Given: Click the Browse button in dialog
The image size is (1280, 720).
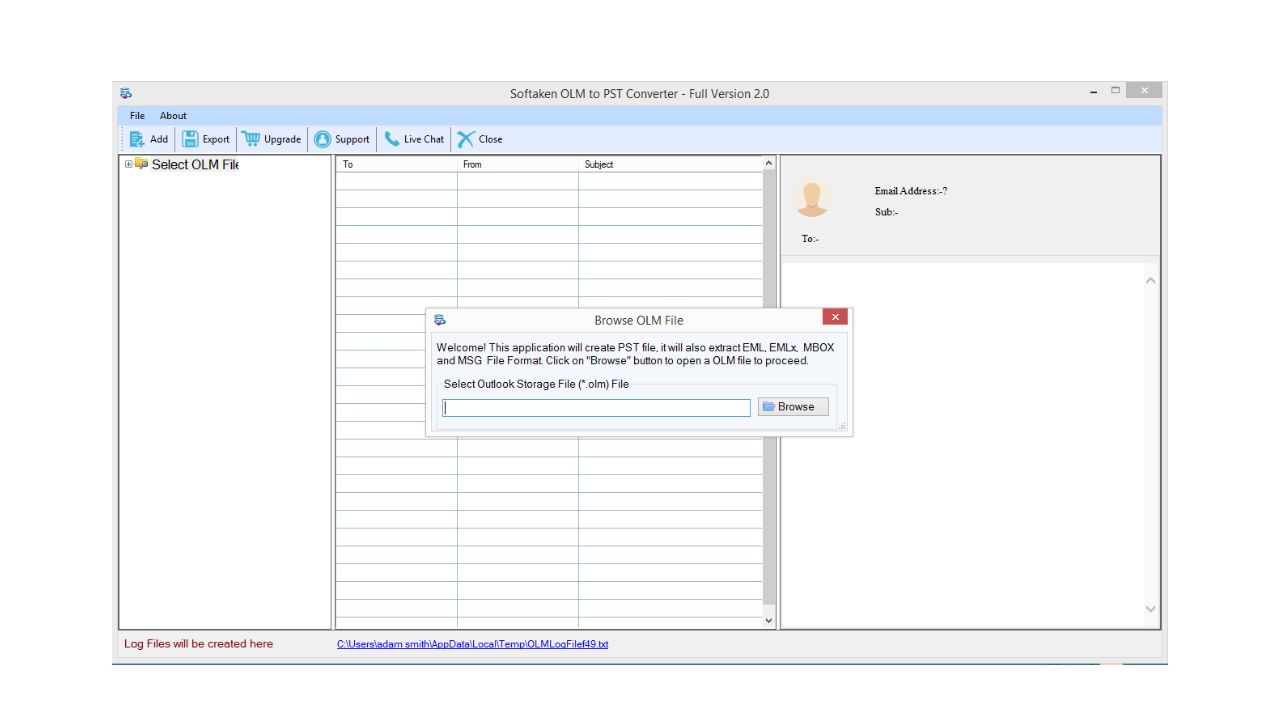Looking at the screenshot, I should click(792, 407).
